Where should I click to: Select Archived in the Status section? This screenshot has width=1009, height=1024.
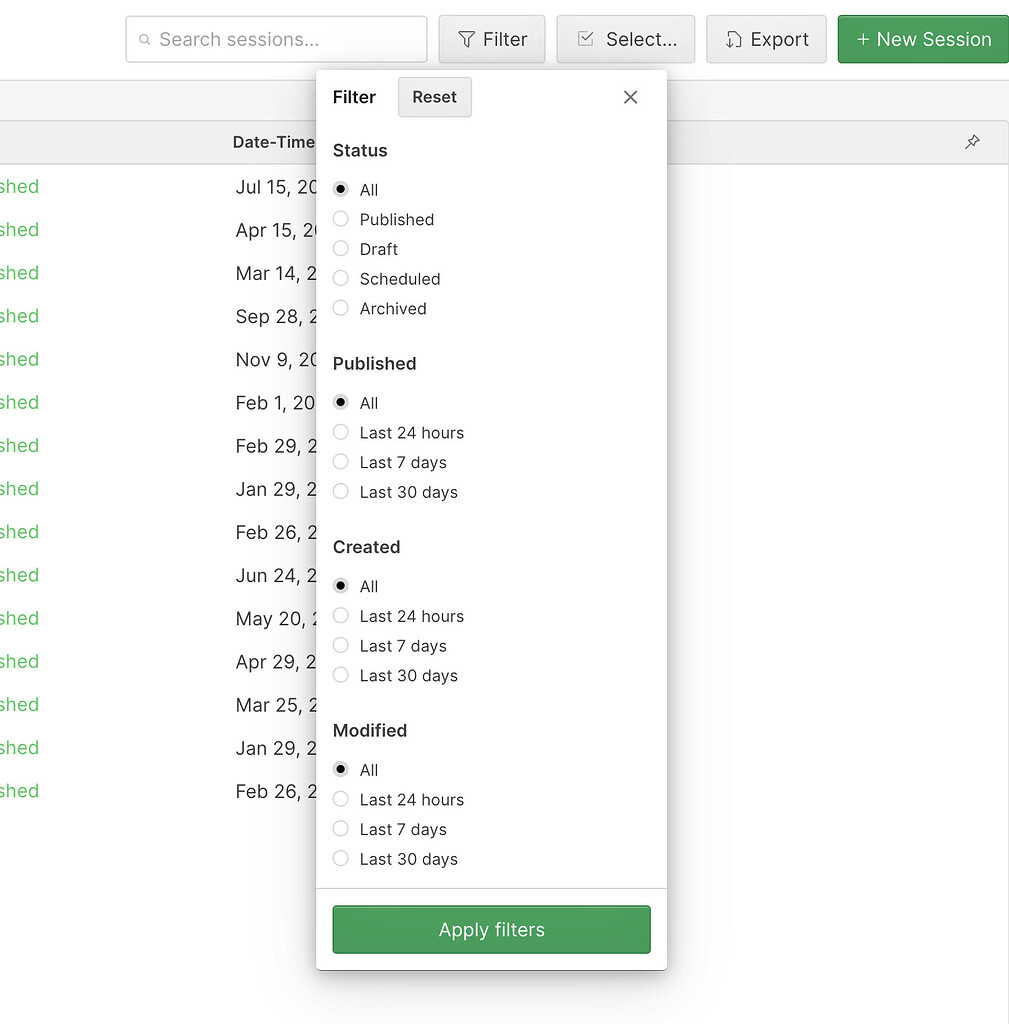(340, 308)
